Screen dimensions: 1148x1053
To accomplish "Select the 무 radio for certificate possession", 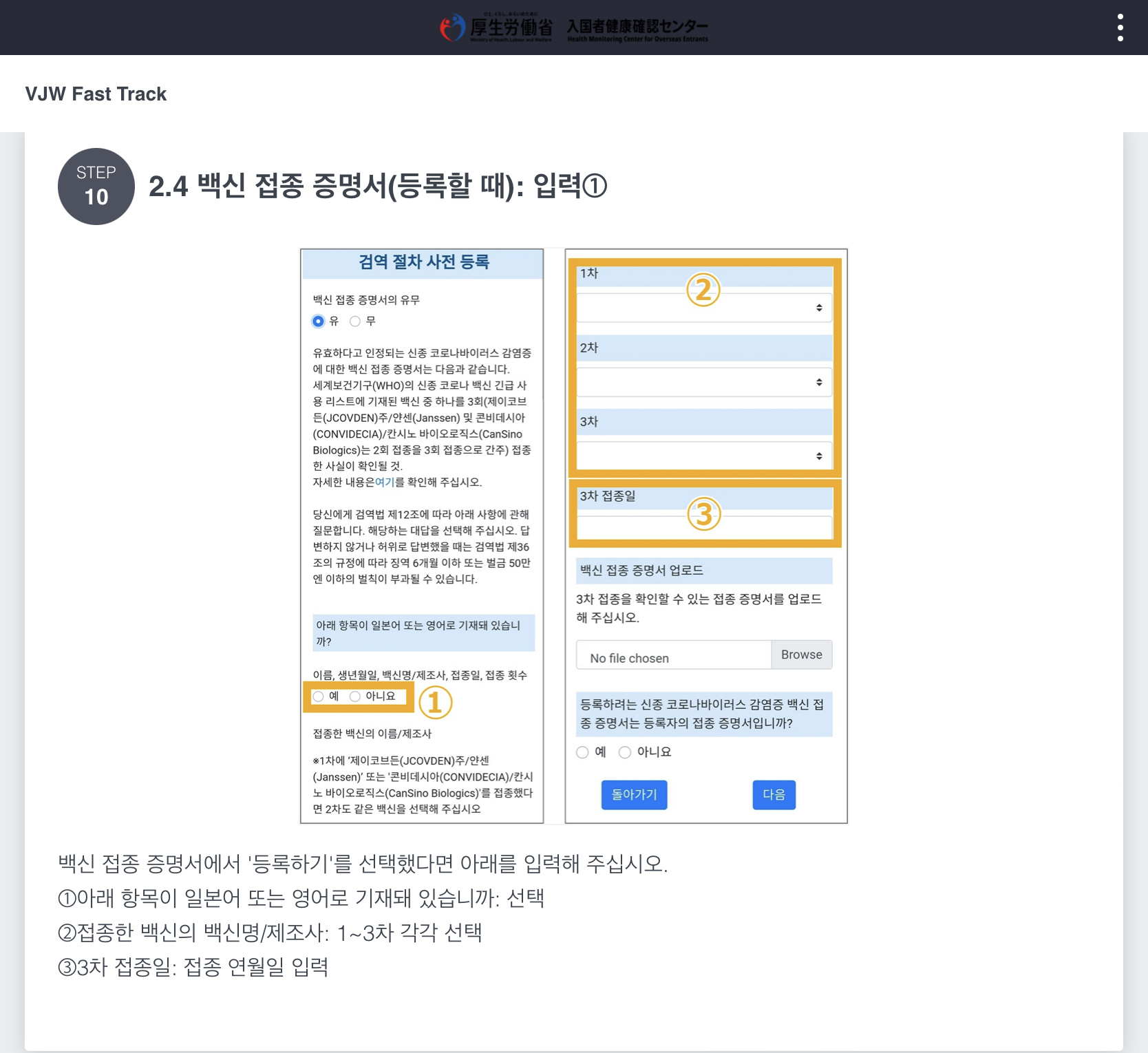I will (355, 321).
